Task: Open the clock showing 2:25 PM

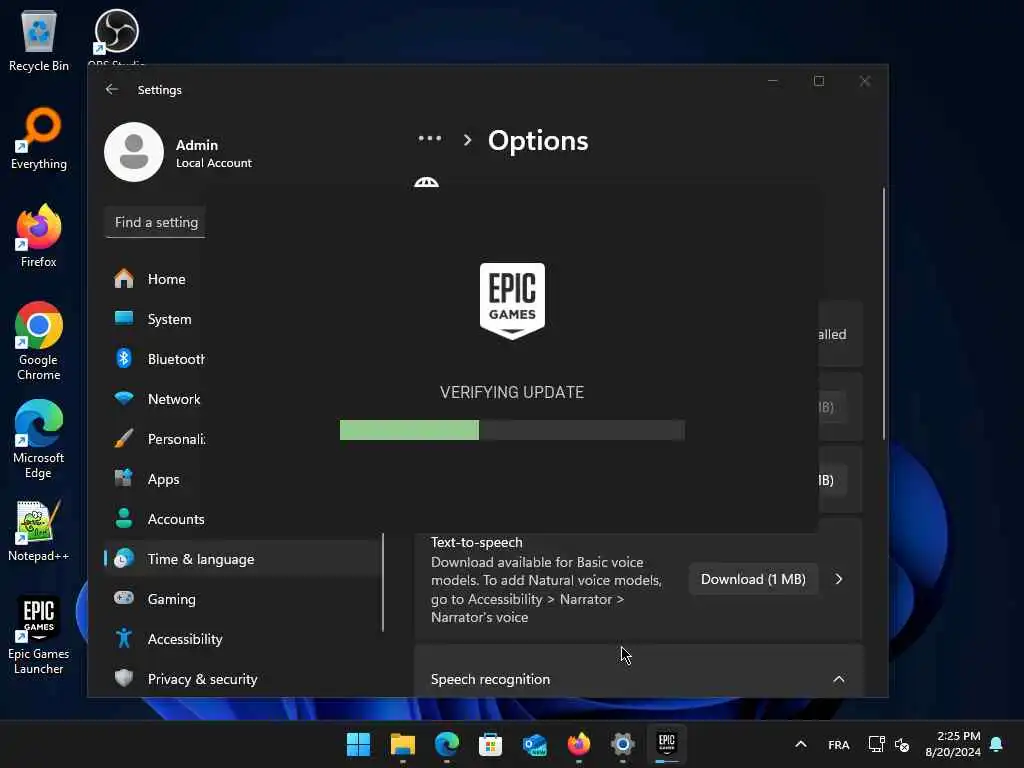Action: click(x=953, y=744)
